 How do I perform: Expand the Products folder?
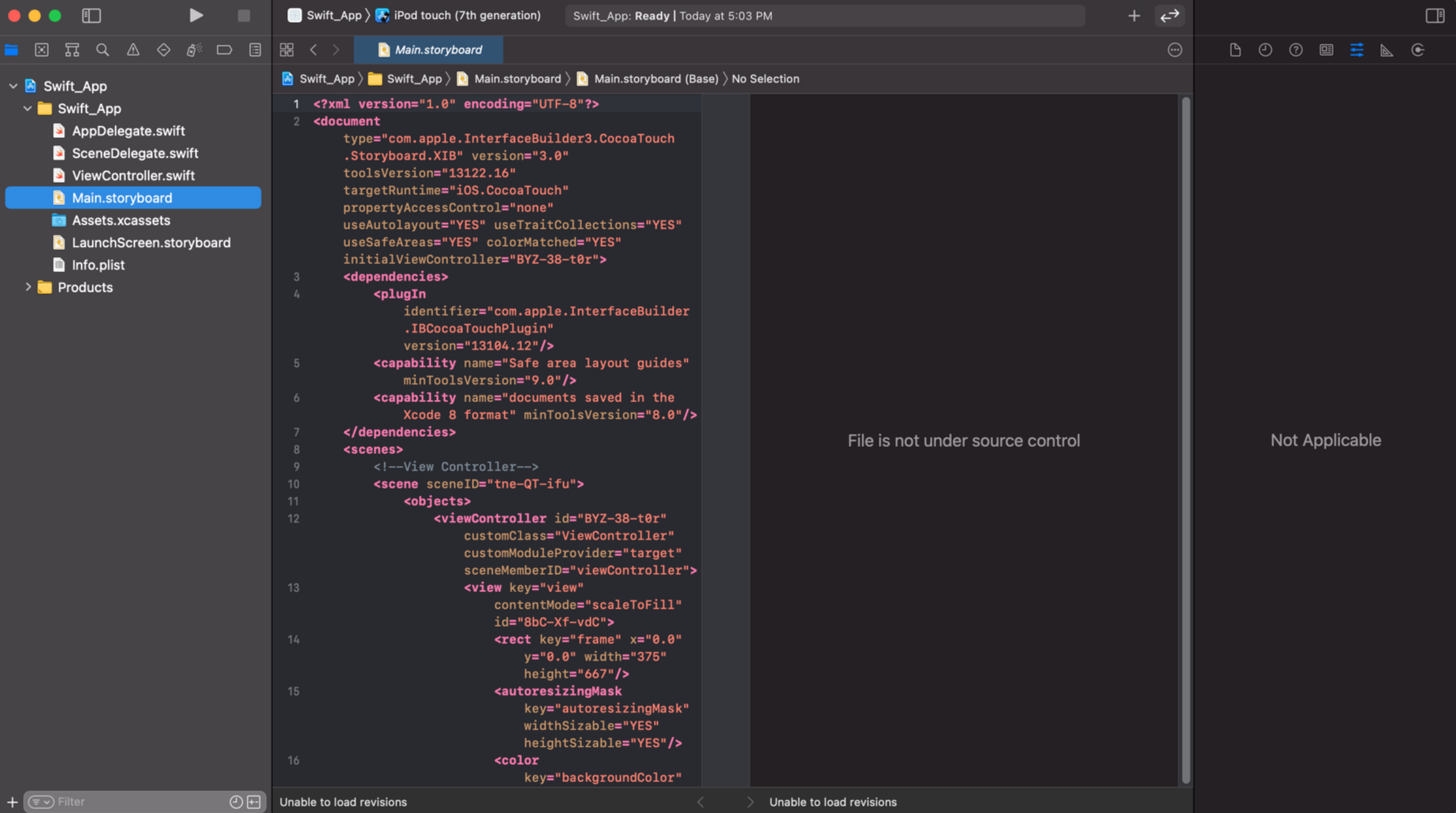[28, 287]
